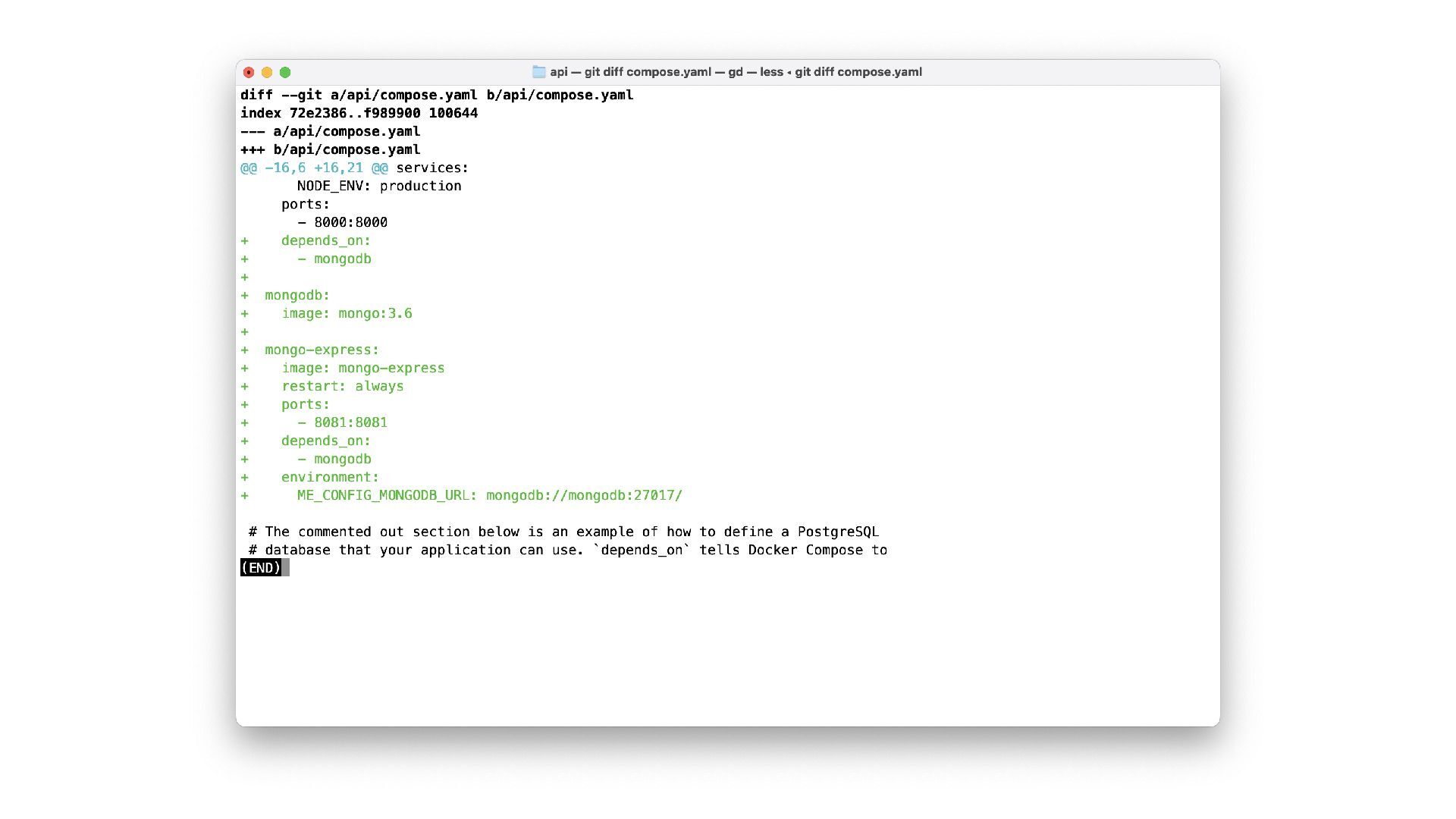Click the first added 'depends_on:' line

(326, 240)
